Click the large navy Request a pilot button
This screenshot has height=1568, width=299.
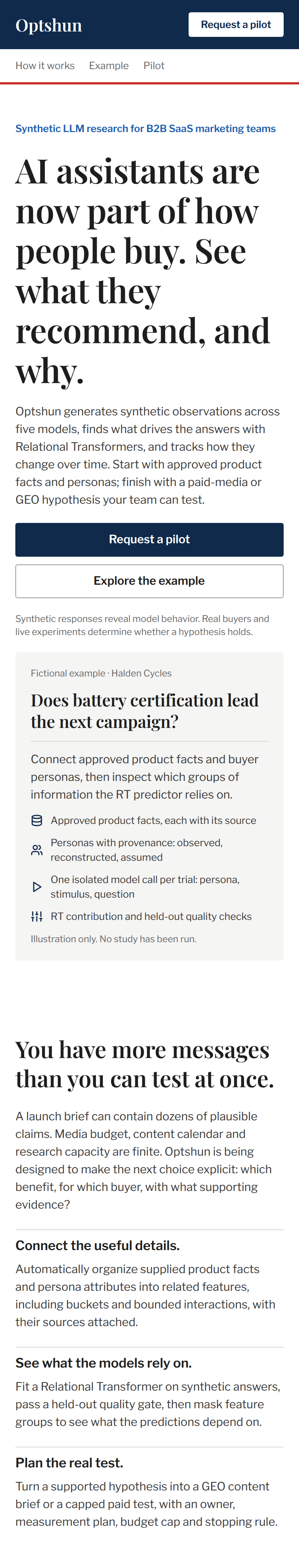[149, 539]
